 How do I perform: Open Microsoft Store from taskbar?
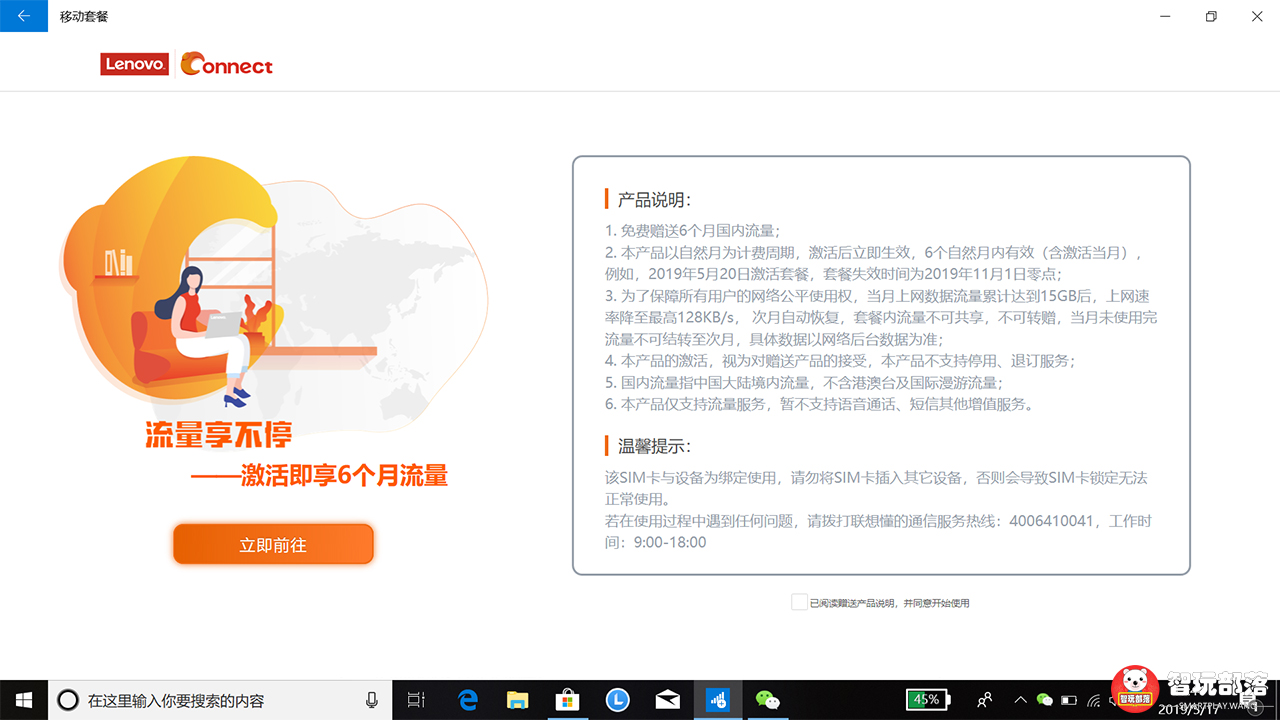click(x=567, y=700)
